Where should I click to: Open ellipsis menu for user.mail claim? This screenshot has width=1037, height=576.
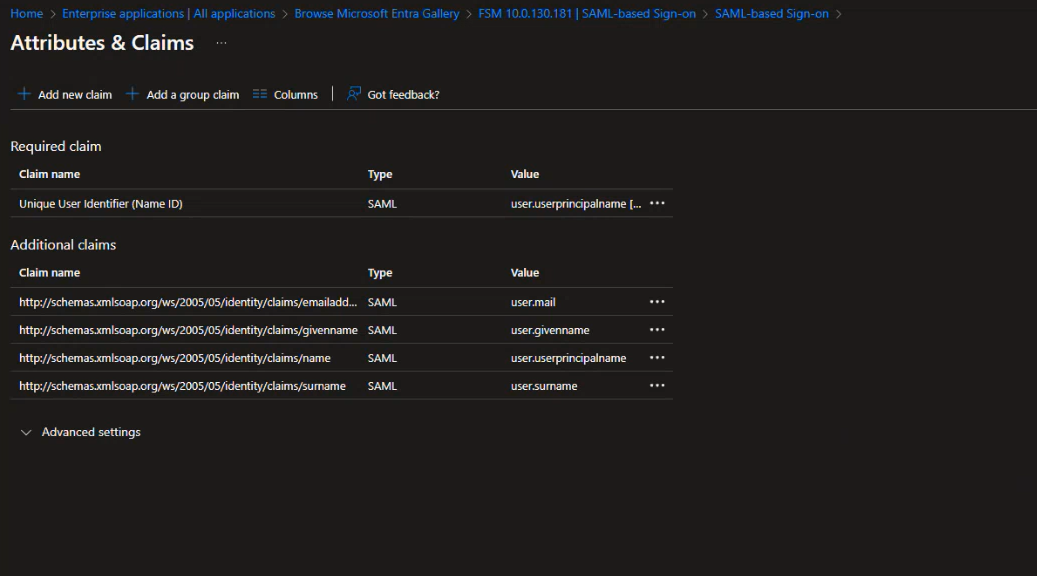[657, 302]
